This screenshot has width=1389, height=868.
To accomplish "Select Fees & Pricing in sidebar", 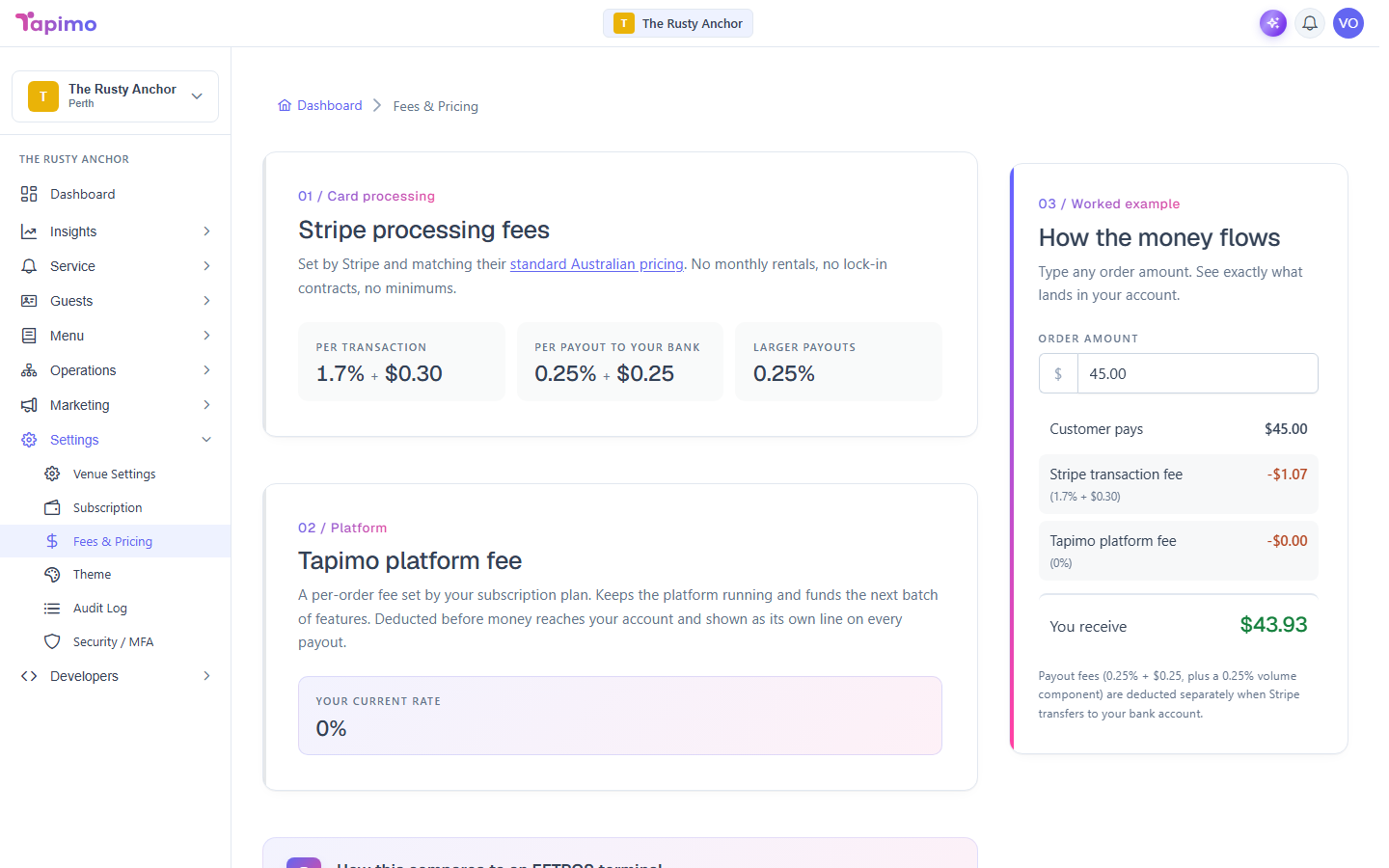I will [x=116, y=541].
